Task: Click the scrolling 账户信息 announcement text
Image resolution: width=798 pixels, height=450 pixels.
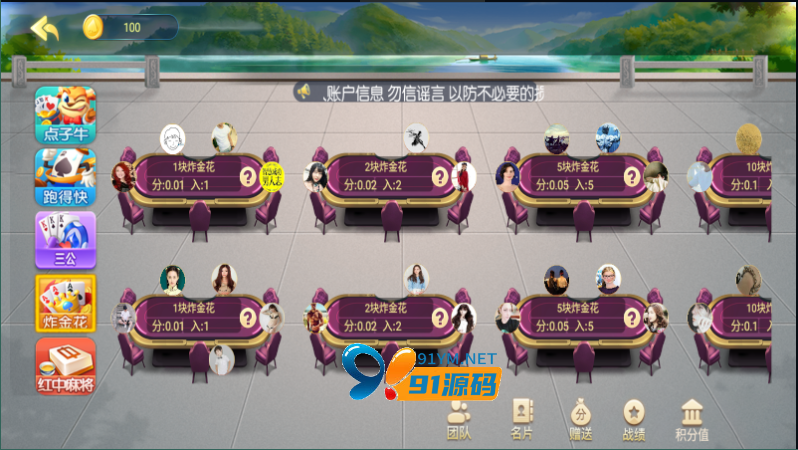Action: (432, 92)
